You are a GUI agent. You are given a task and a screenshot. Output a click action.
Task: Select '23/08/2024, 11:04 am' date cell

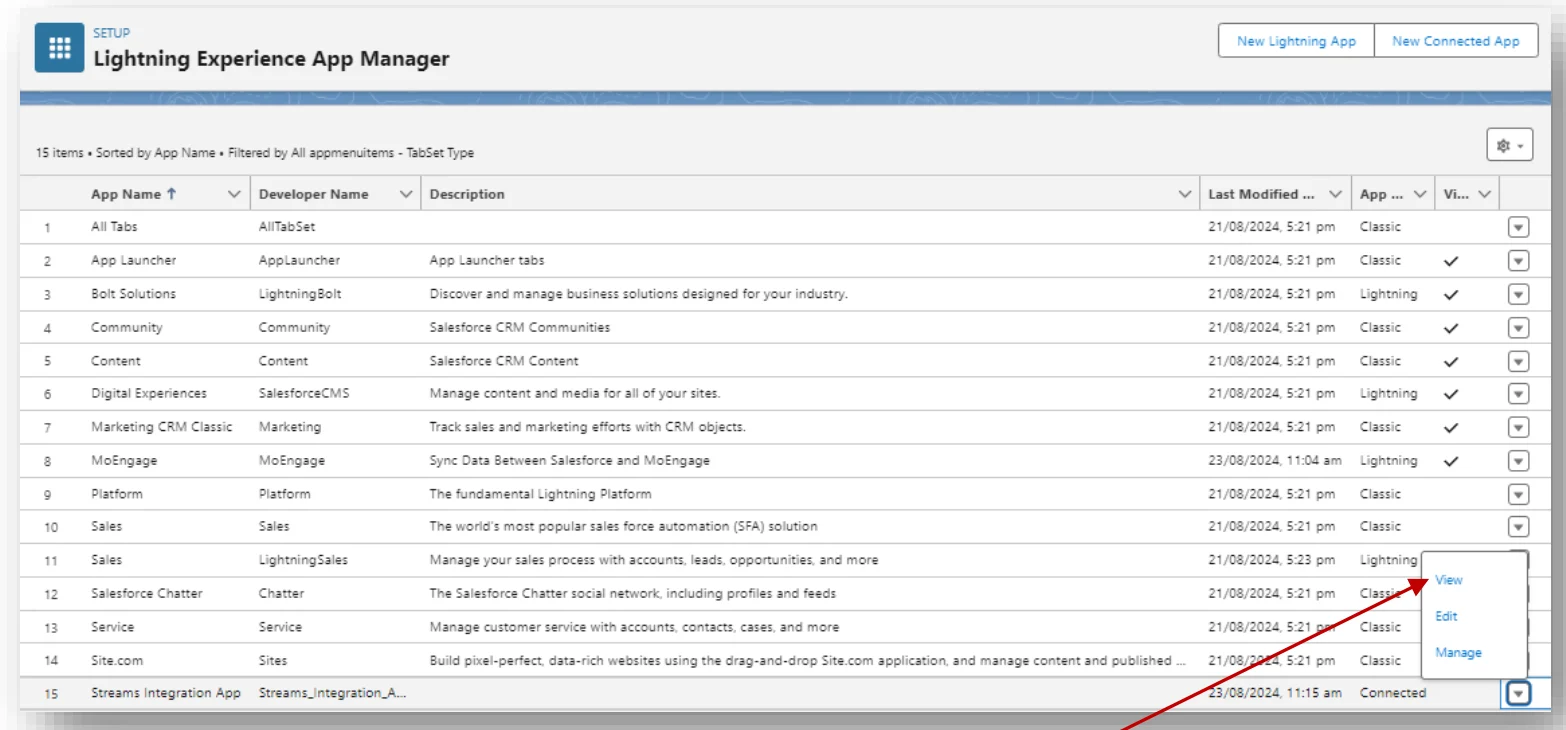[x=1275, y=460]
